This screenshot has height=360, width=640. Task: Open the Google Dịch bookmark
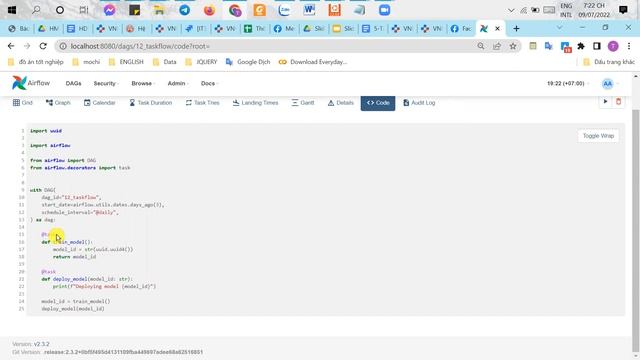pyautogui.click(x=248, y=62)
